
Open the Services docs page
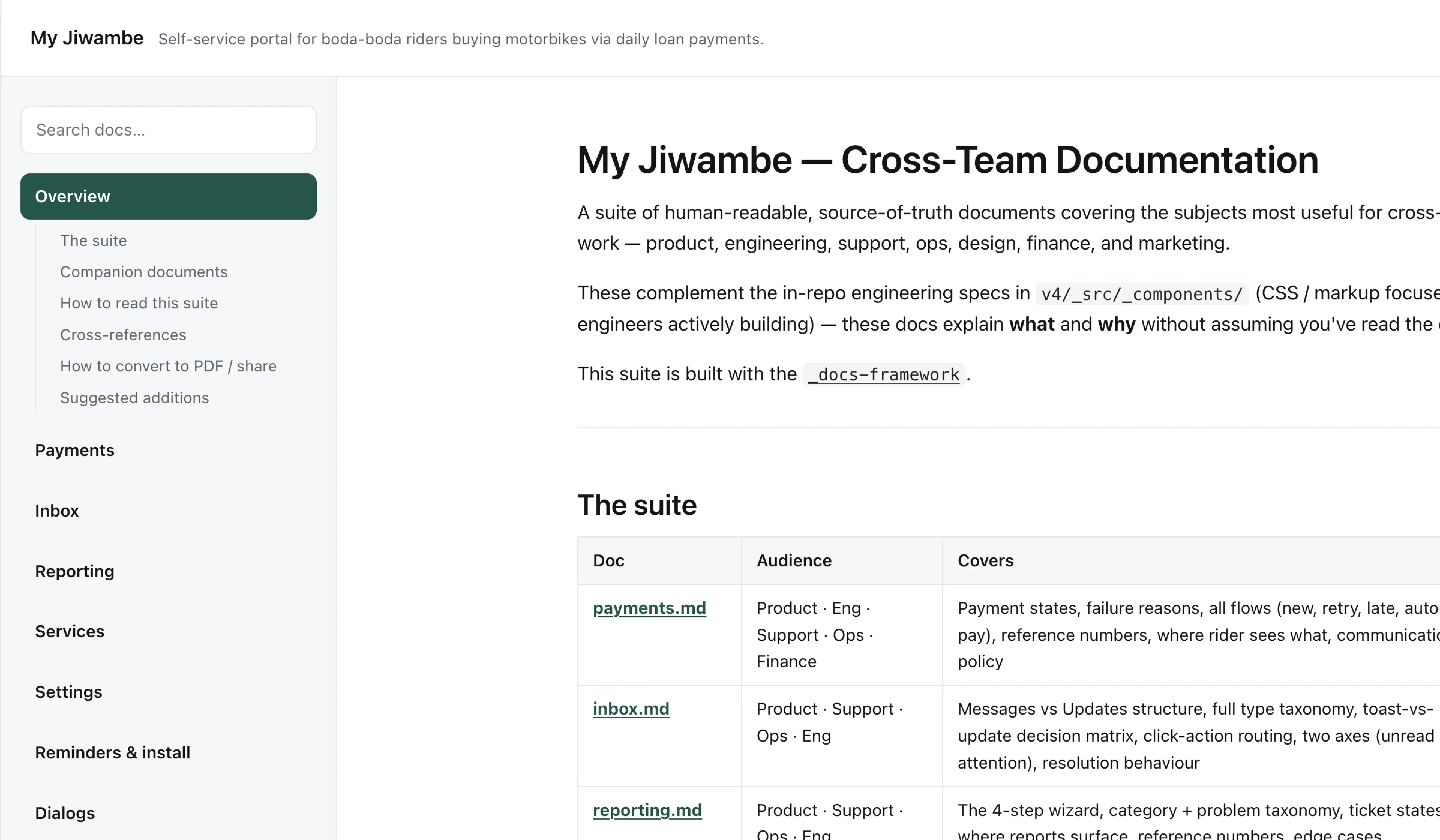(69, 631)
